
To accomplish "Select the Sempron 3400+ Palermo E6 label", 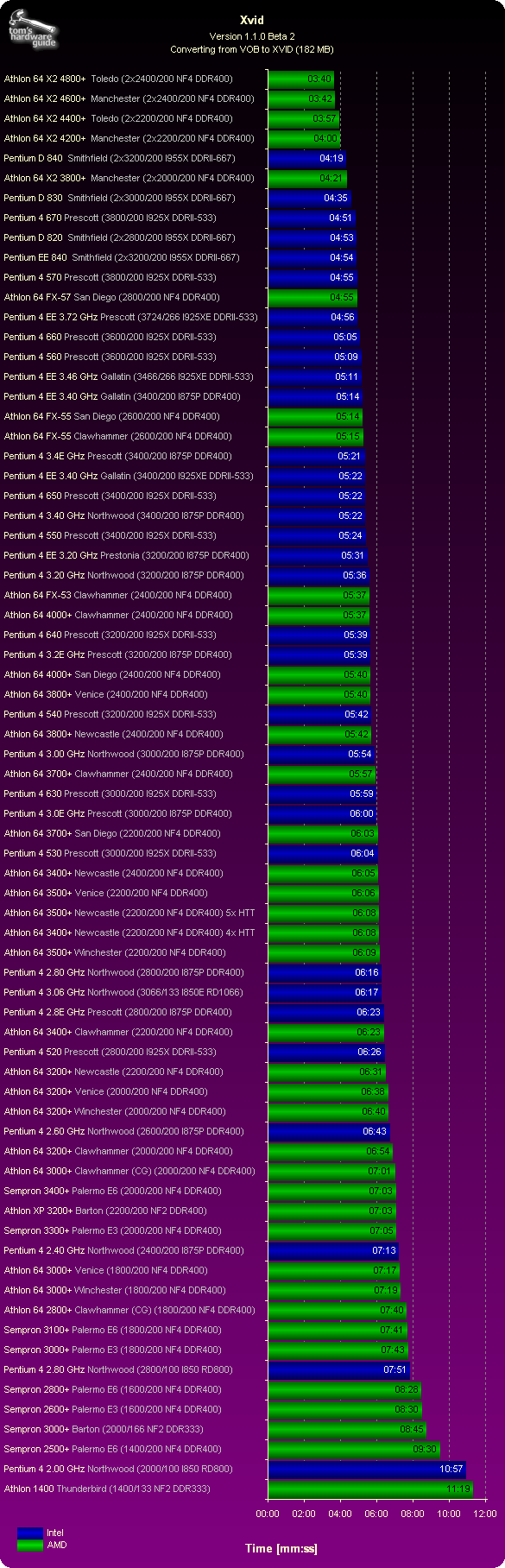I will (112, 1191).
